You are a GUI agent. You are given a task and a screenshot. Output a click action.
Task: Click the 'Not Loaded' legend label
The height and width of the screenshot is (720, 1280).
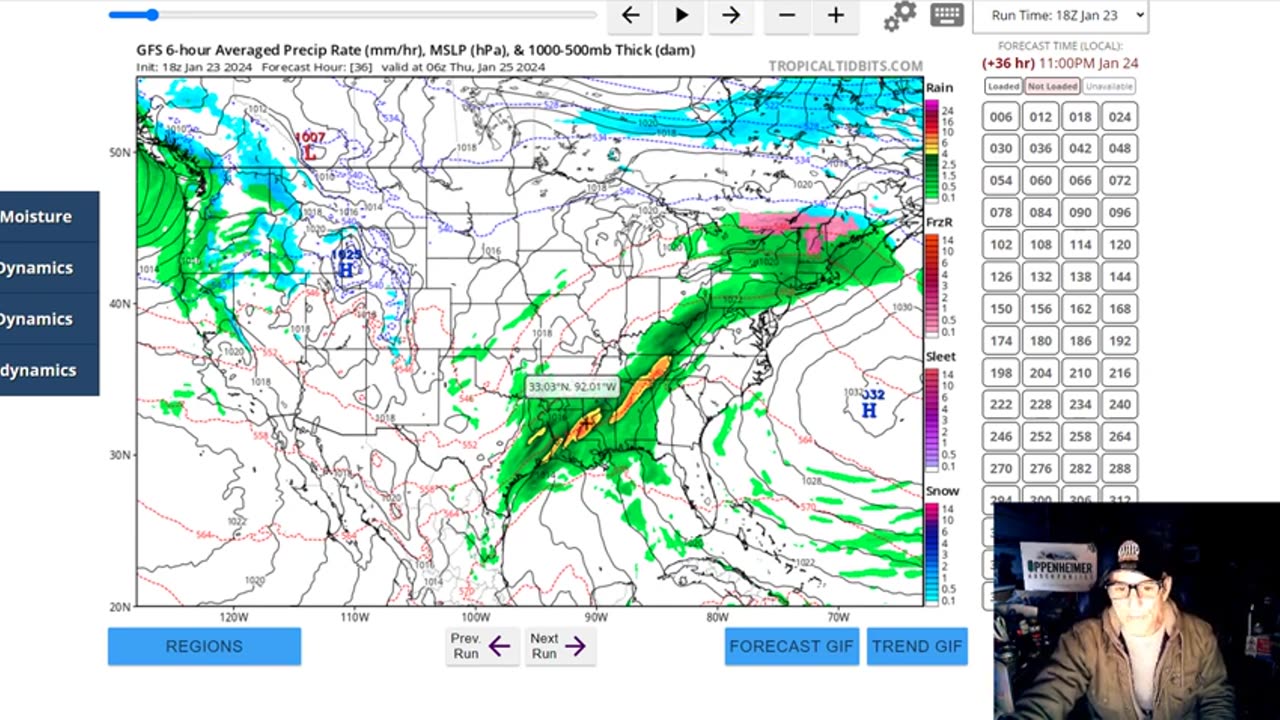click(1052, 87)
